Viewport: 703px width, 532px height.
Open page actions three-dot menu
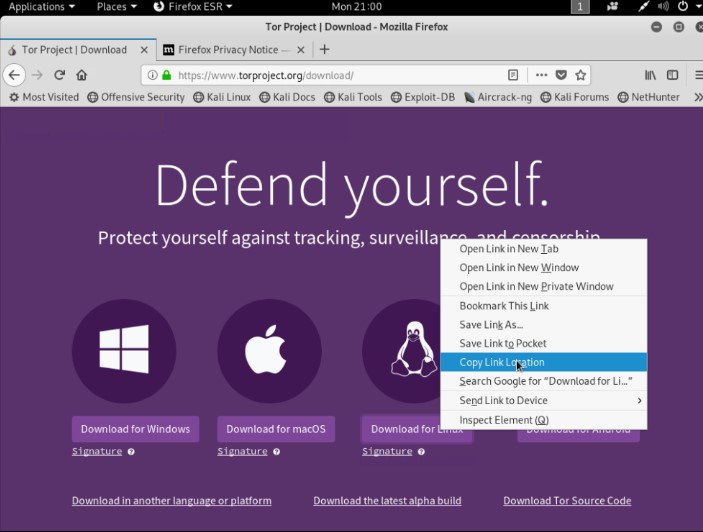(541, 75)
